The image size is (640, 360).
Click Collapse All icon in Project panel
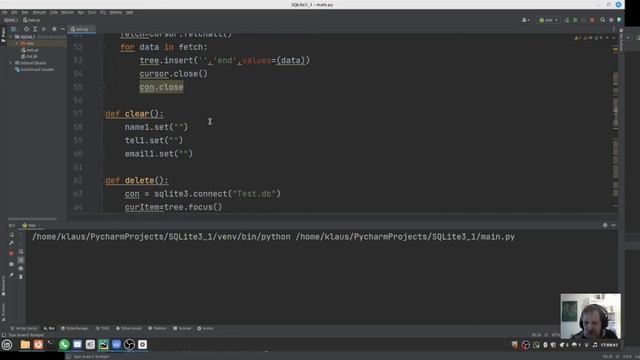(x=44, y=29)
